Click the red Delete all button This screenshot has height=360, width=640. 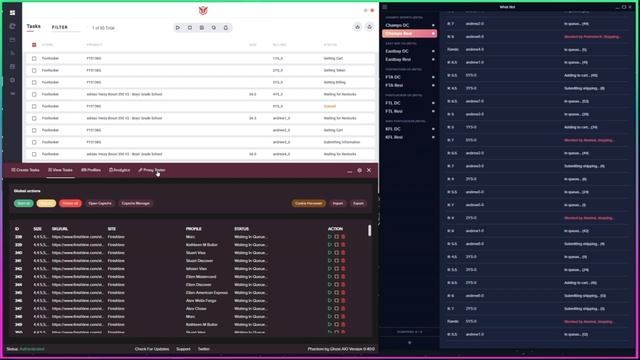[70, 203]
